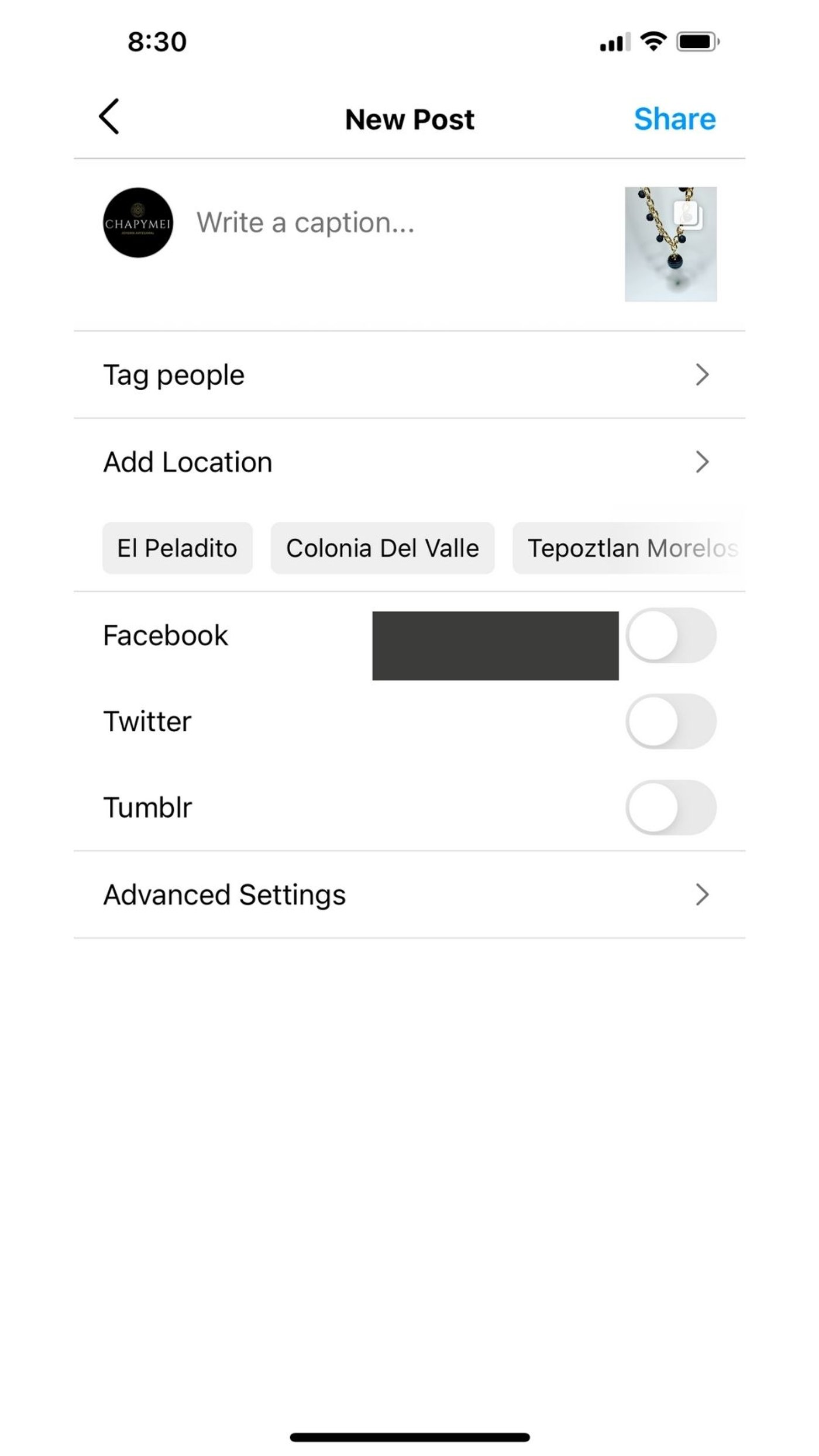
Task: Select the El Peladito location chip
Action: [177, 548]
